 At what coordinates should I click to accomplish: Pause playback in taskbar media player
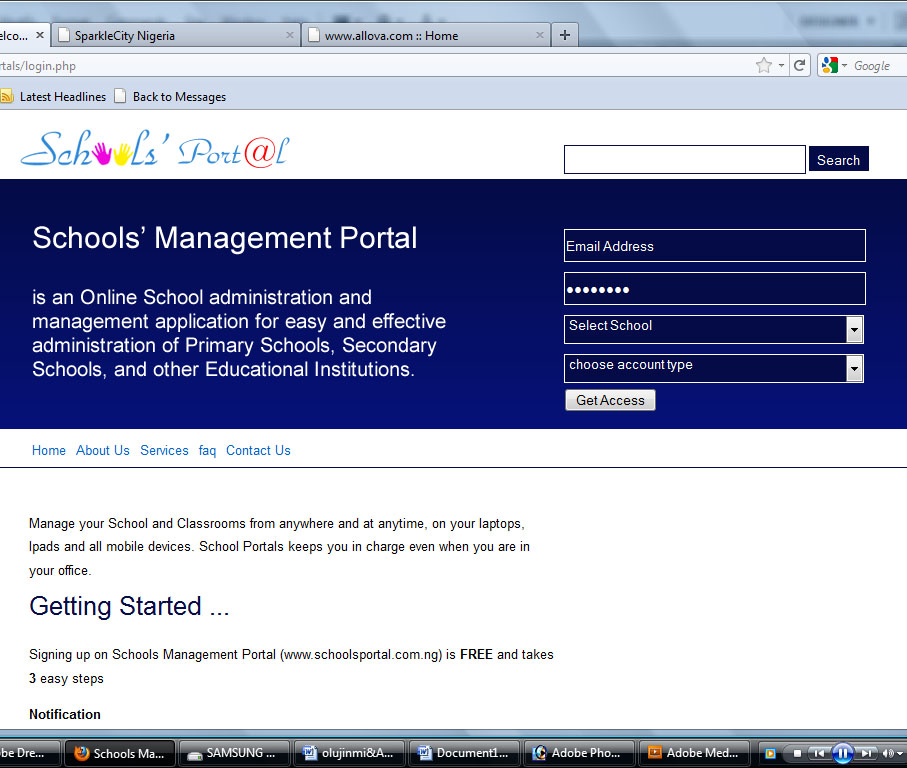coord(843,753)
